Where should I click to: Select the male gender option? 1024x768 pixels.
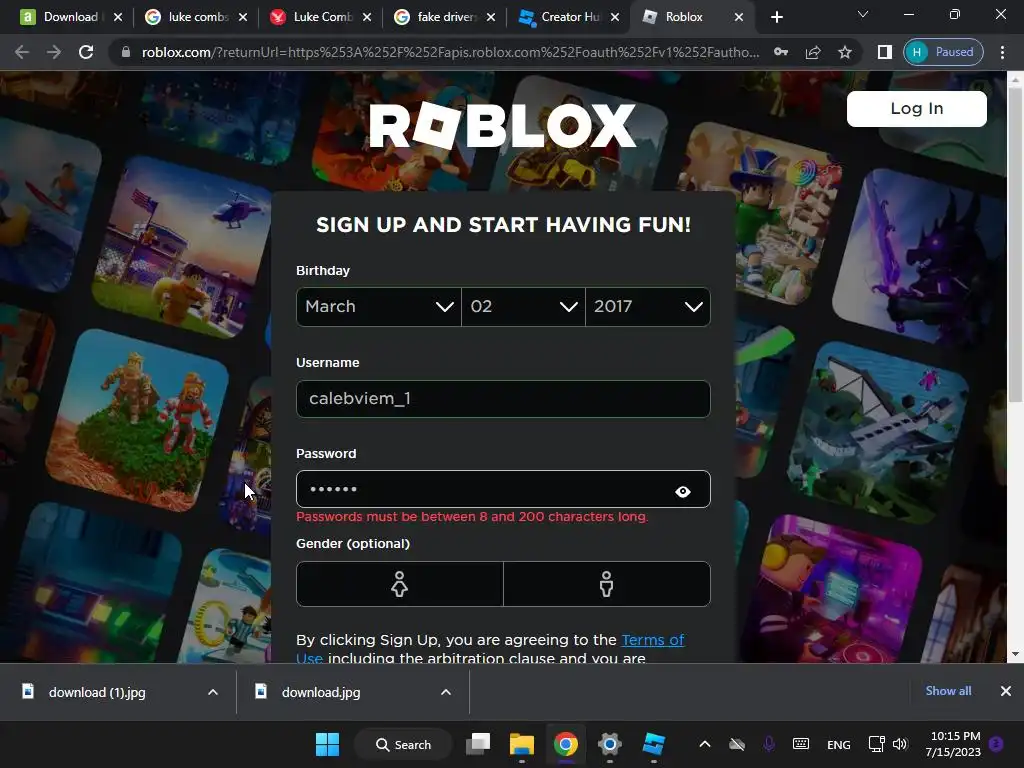pyautogui.click(x=607, y=584)
